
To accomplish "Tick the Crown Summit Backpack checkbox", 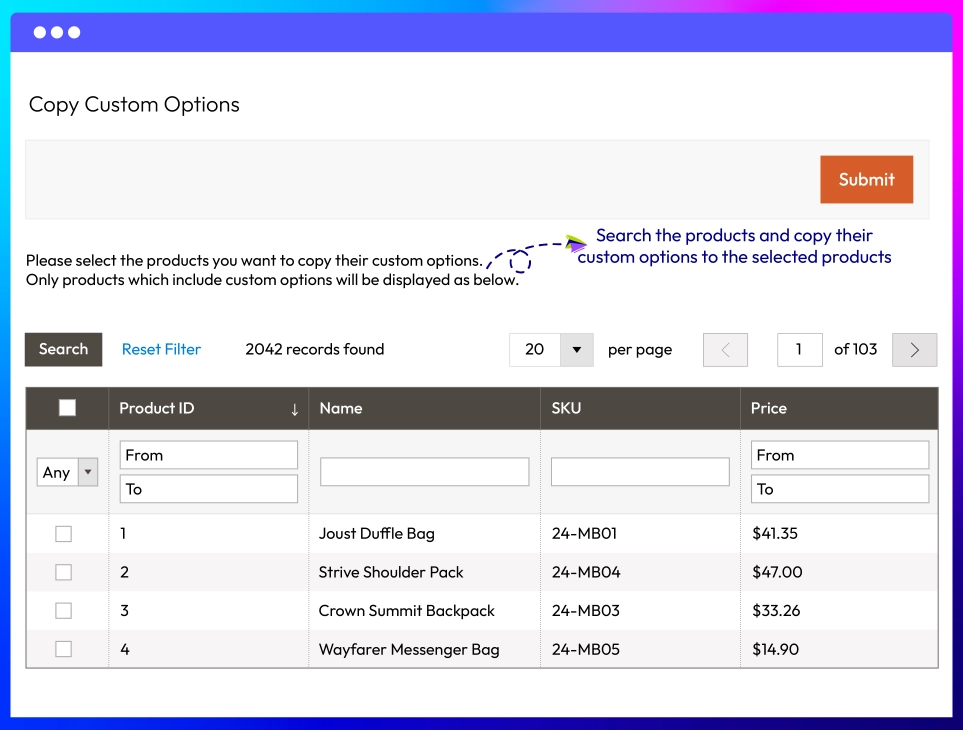I will pyautogui.click(x=63, y=611).
